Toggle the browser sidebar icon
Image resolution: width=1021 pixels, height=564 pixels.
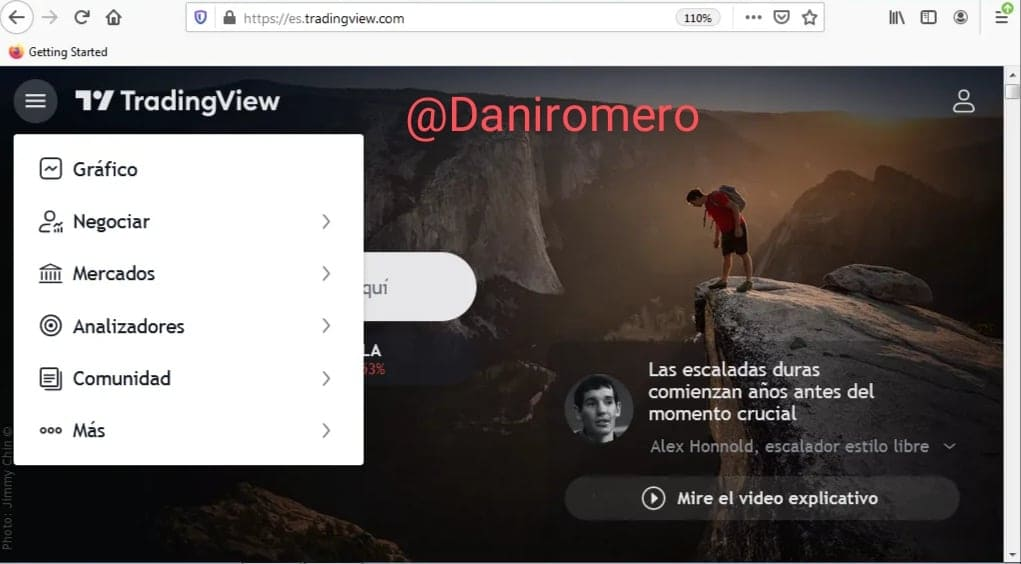(x=929, y=18)
